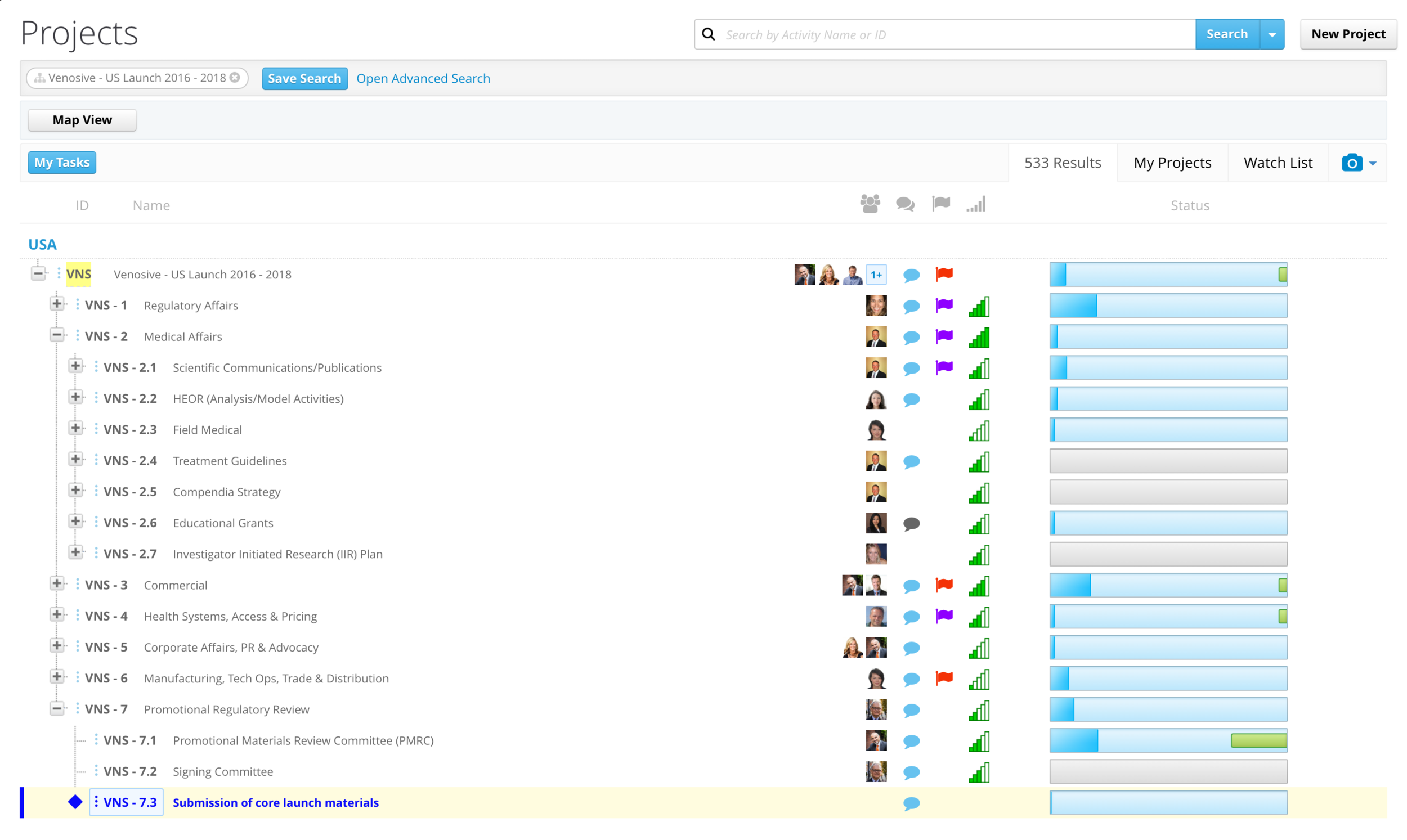Switch to the 533 Results tab
Image resolution: width=1407 pixels, height=840 pixels.
coord(1062,163)
